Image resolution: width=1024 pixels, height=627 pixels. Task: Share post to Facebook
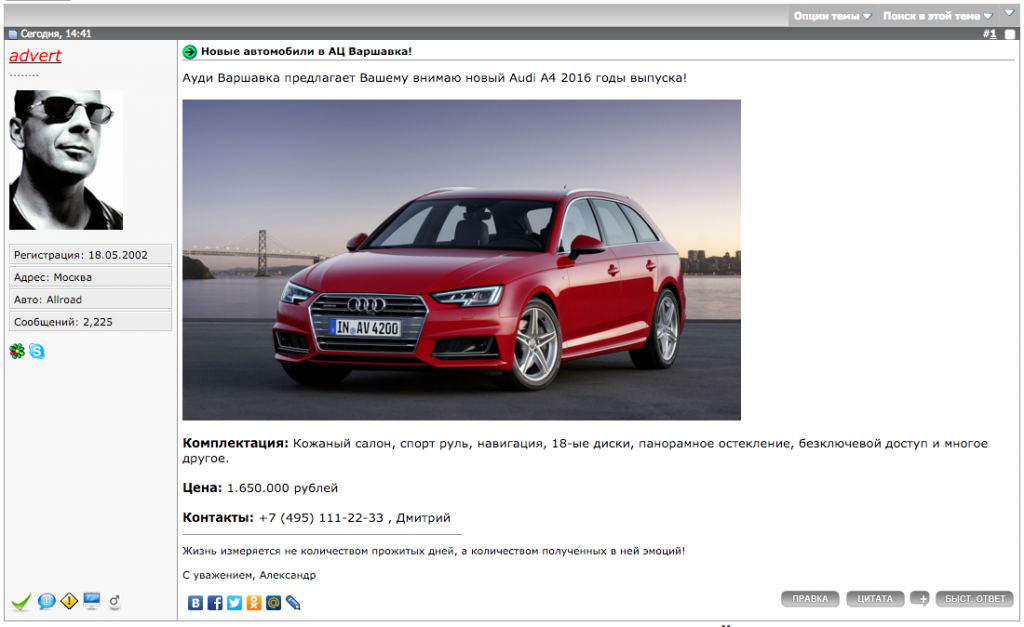click(215, 603)
